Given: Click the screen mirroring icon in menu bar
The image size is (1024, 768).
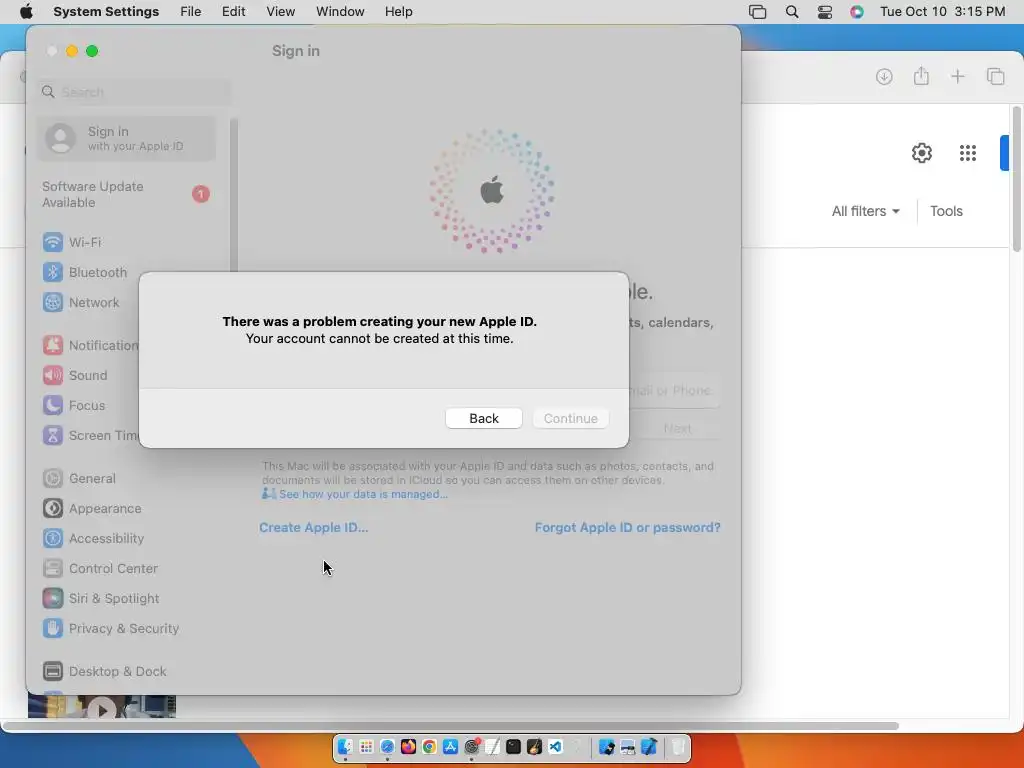Looking at the screenshot, I should click(758, 12).
